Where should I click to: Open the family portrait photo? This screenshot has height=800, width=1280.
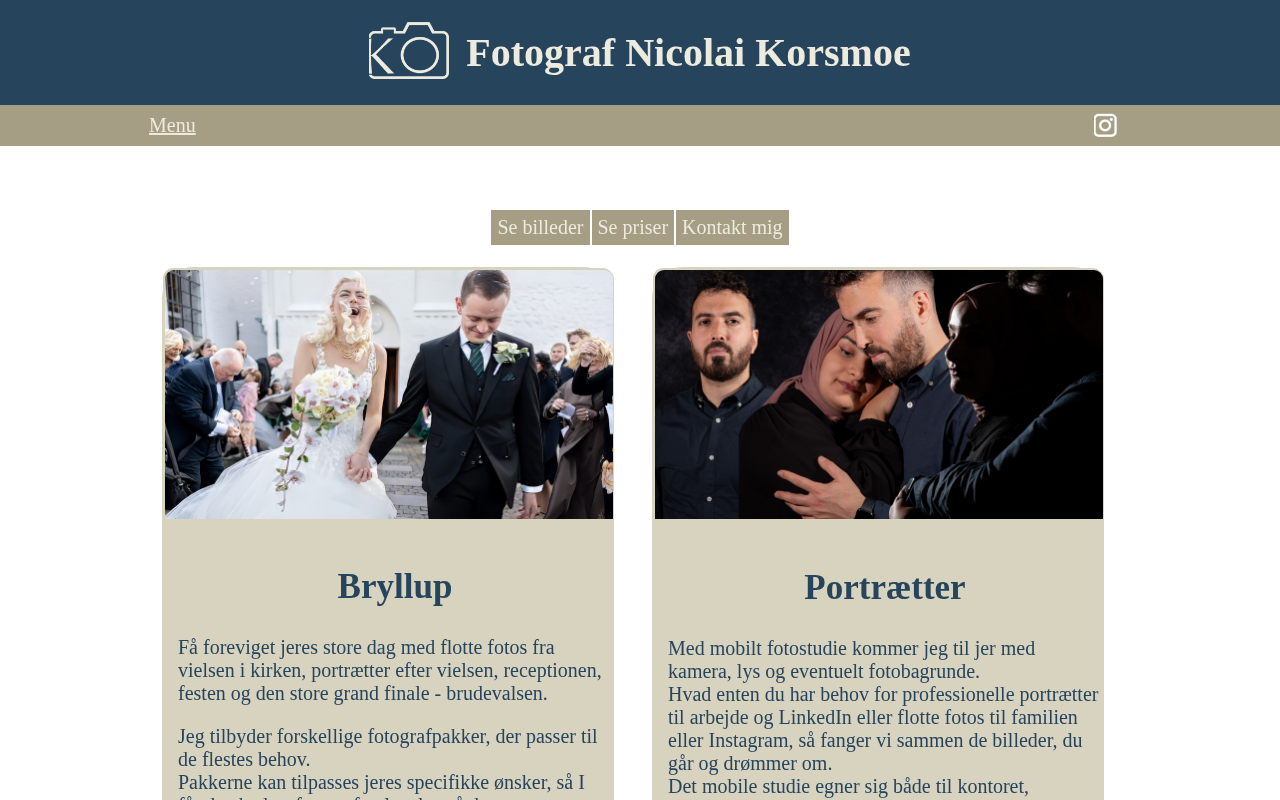pyautogui.click(x=878, y=394)
